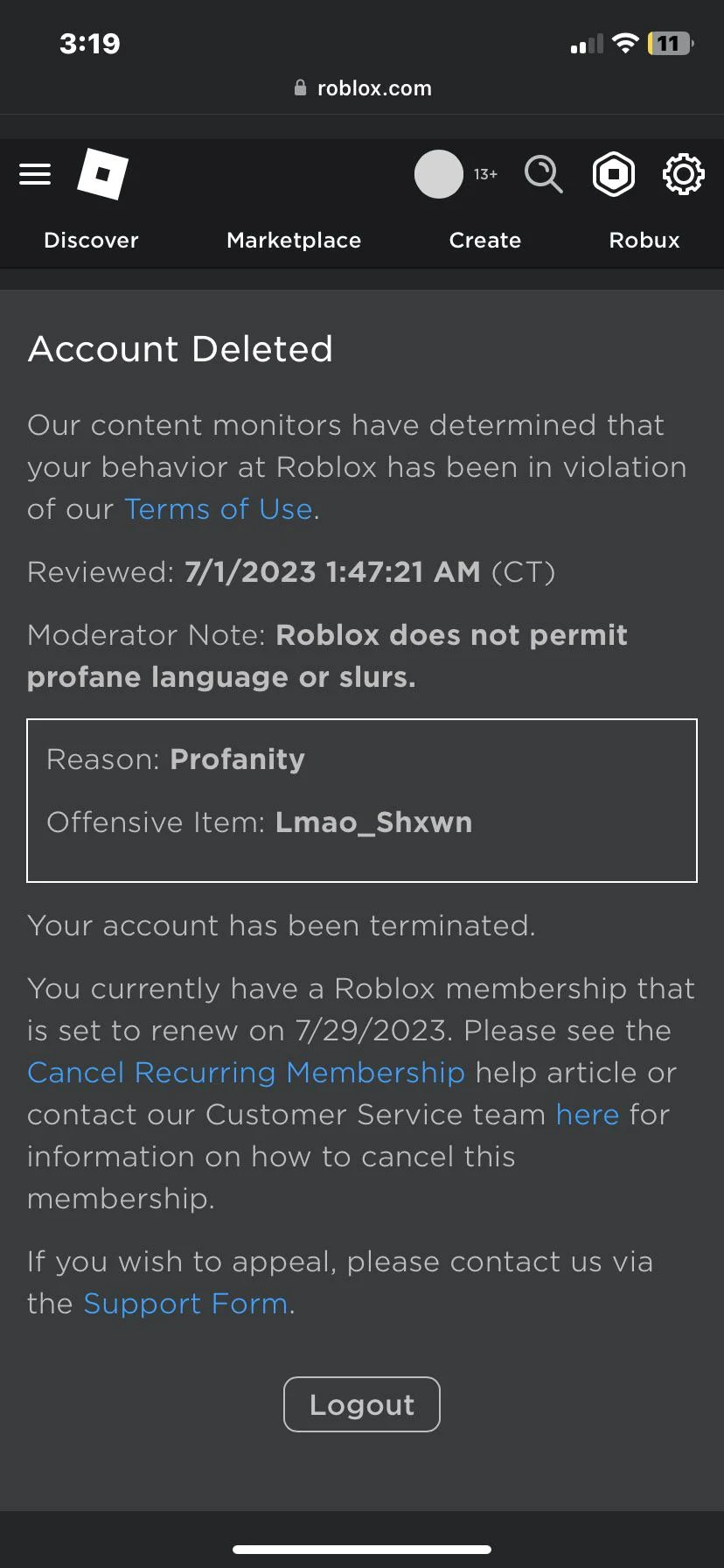Open the Terms of Use link
The height and width of the screenshot is (1568, 724).
(x=218, y=508)
